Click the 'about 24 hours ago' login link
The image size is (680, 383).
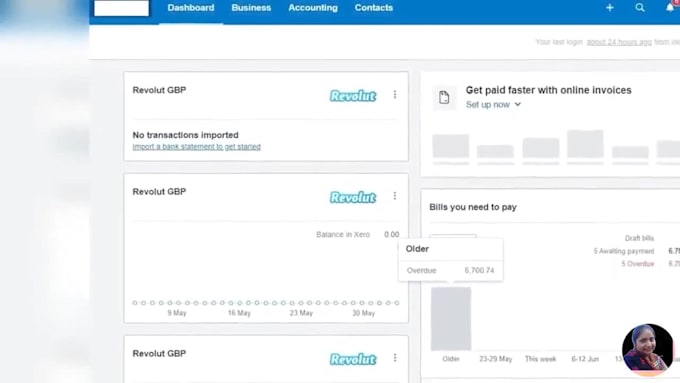(619, 42)
